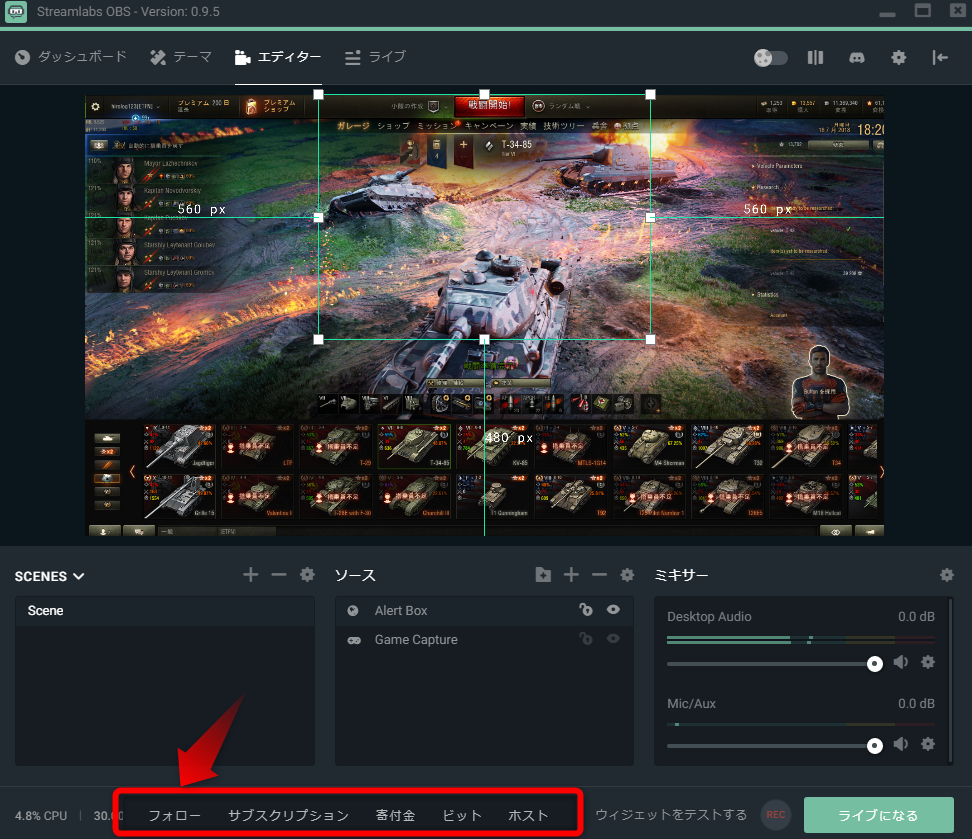Open Desktop Audio settings gear
972x839 pixels.
(x=928, y=662)
